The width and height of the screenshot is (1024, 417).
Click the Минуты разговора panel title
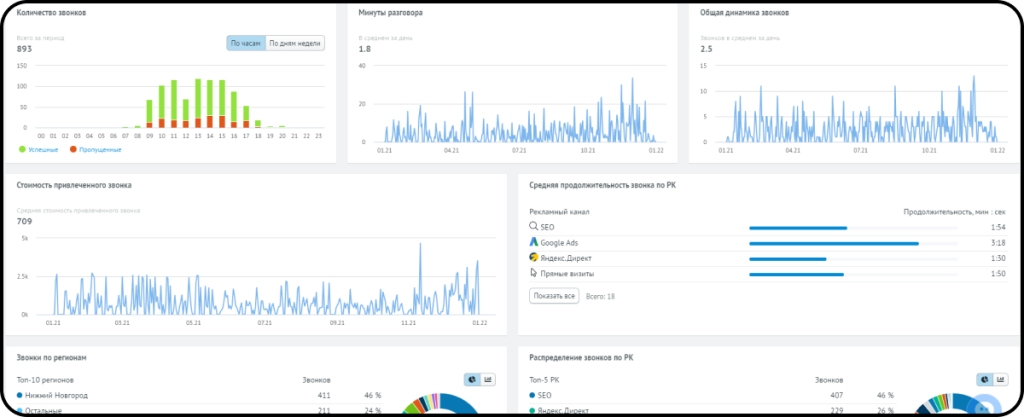391,12
